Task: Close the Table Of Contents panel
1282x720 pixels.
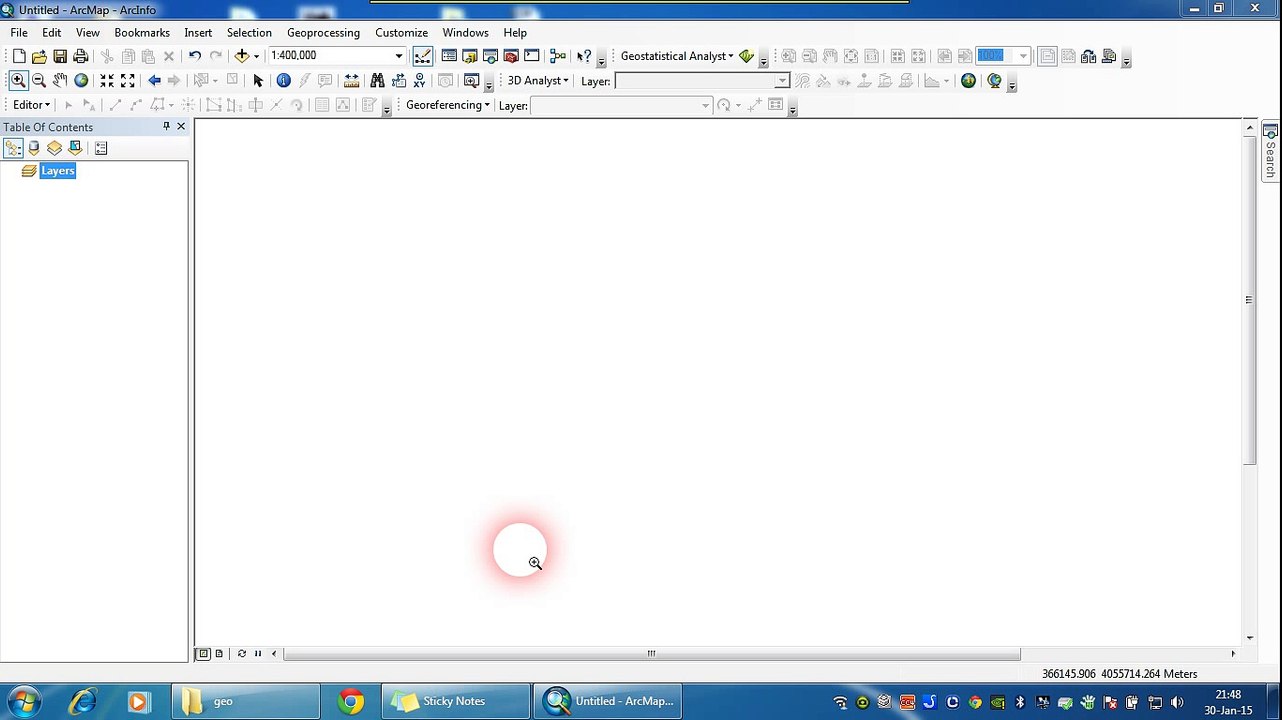Action: (x=181, y=127)
